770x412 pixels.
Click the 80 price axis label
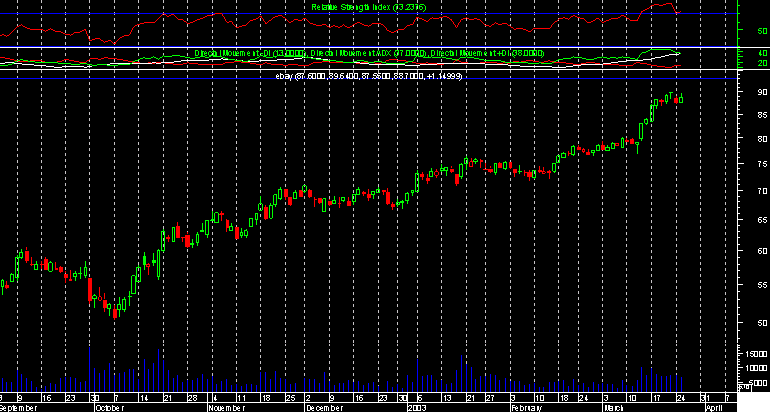click(762, 139)
